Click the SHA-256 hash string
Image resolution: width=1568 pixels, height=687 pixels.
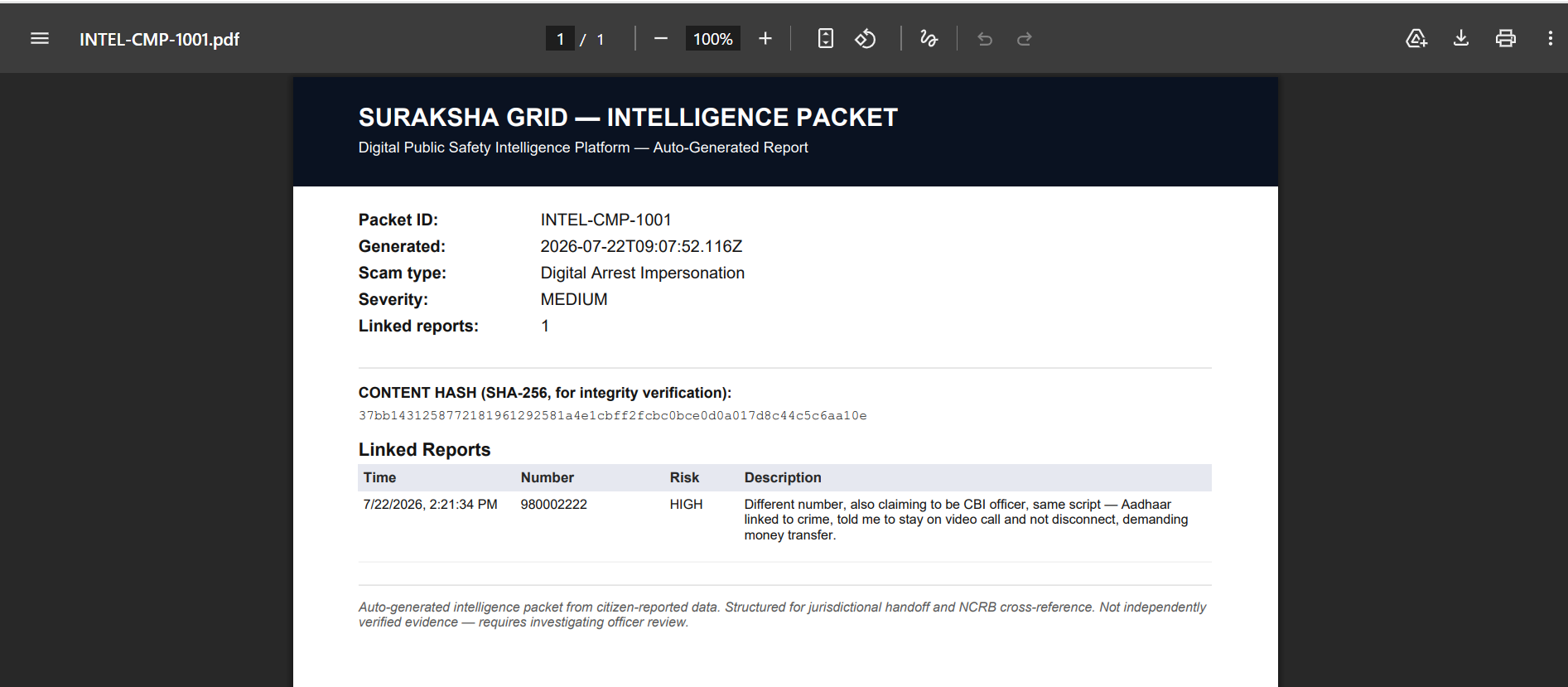point(613,416)
